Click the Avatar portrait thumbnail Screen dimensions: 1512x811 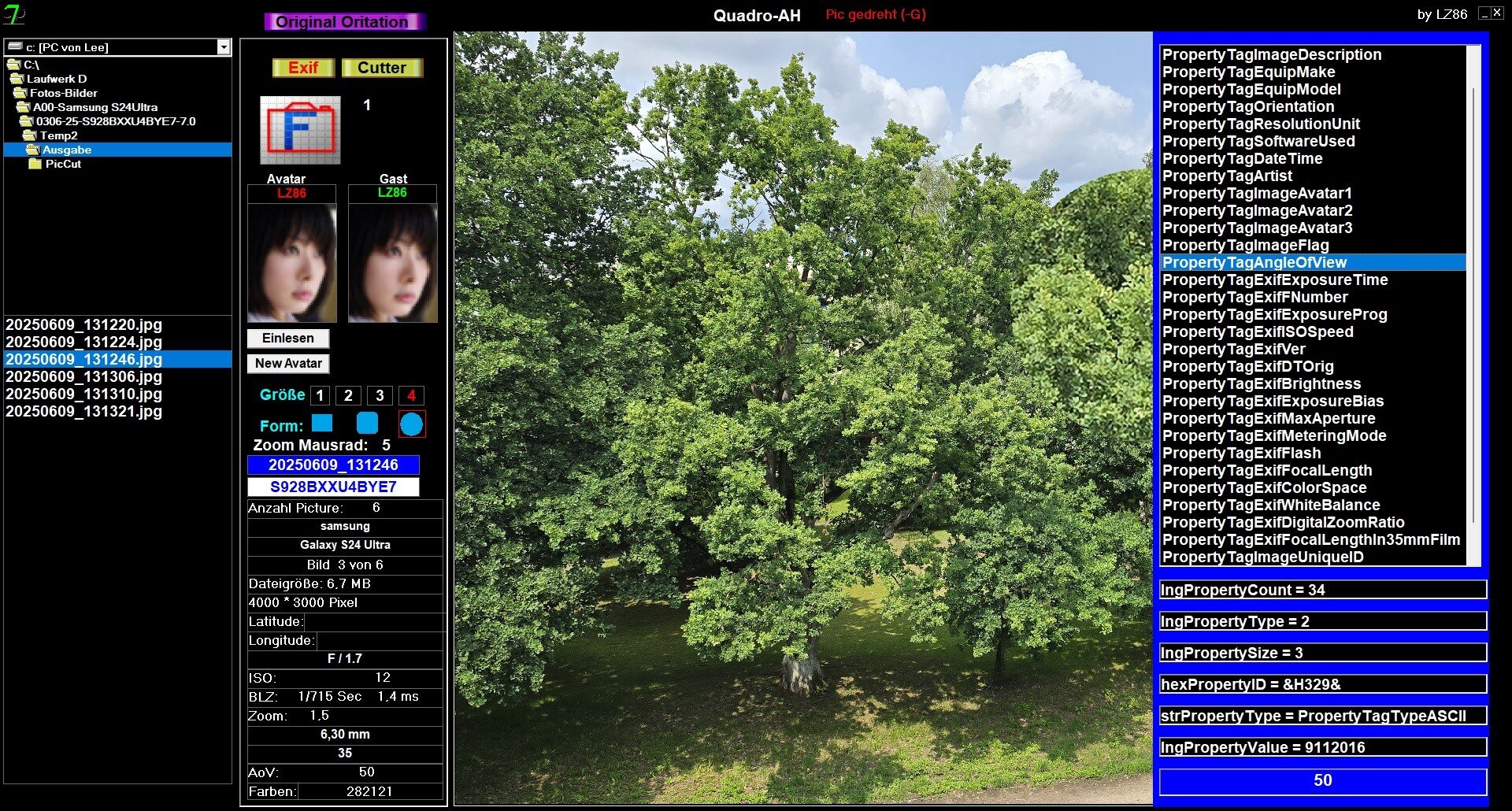(291, 263)
